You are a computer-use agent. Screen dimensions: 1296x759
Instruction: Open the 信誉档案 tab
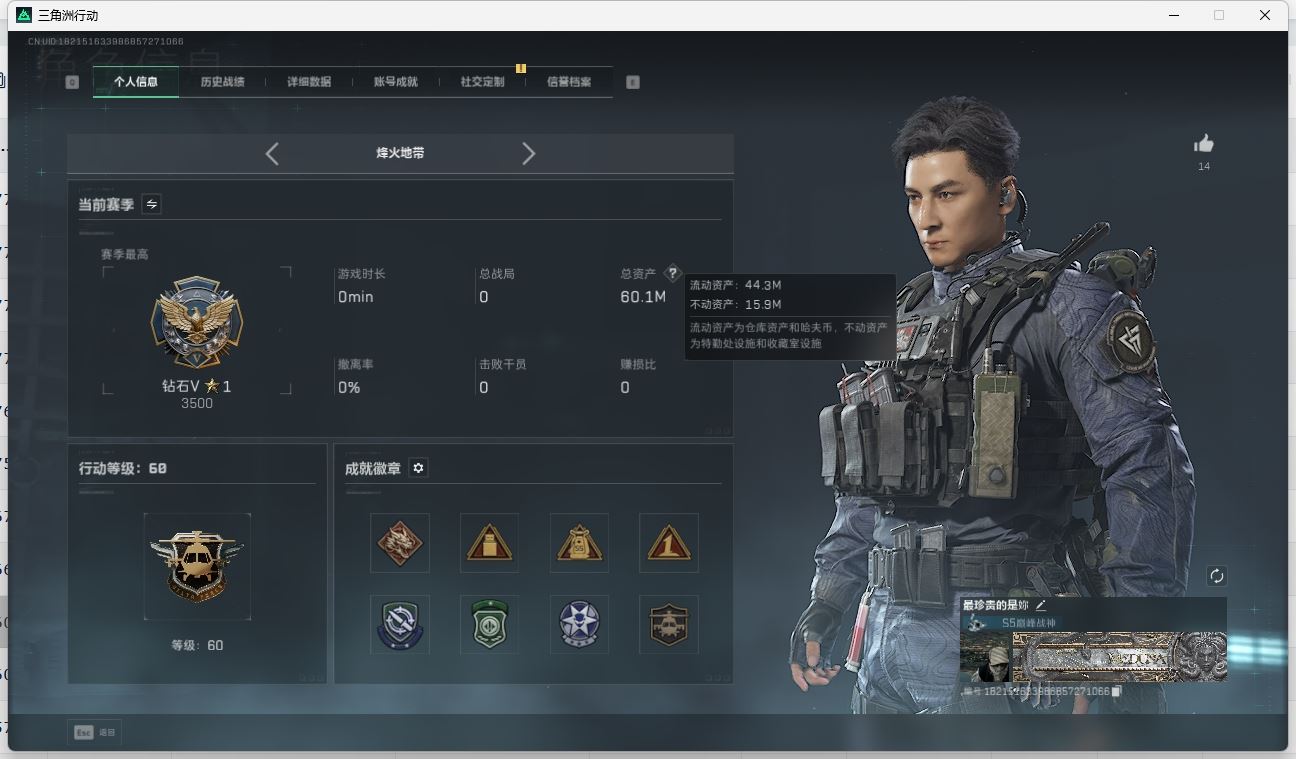(569, 82)
